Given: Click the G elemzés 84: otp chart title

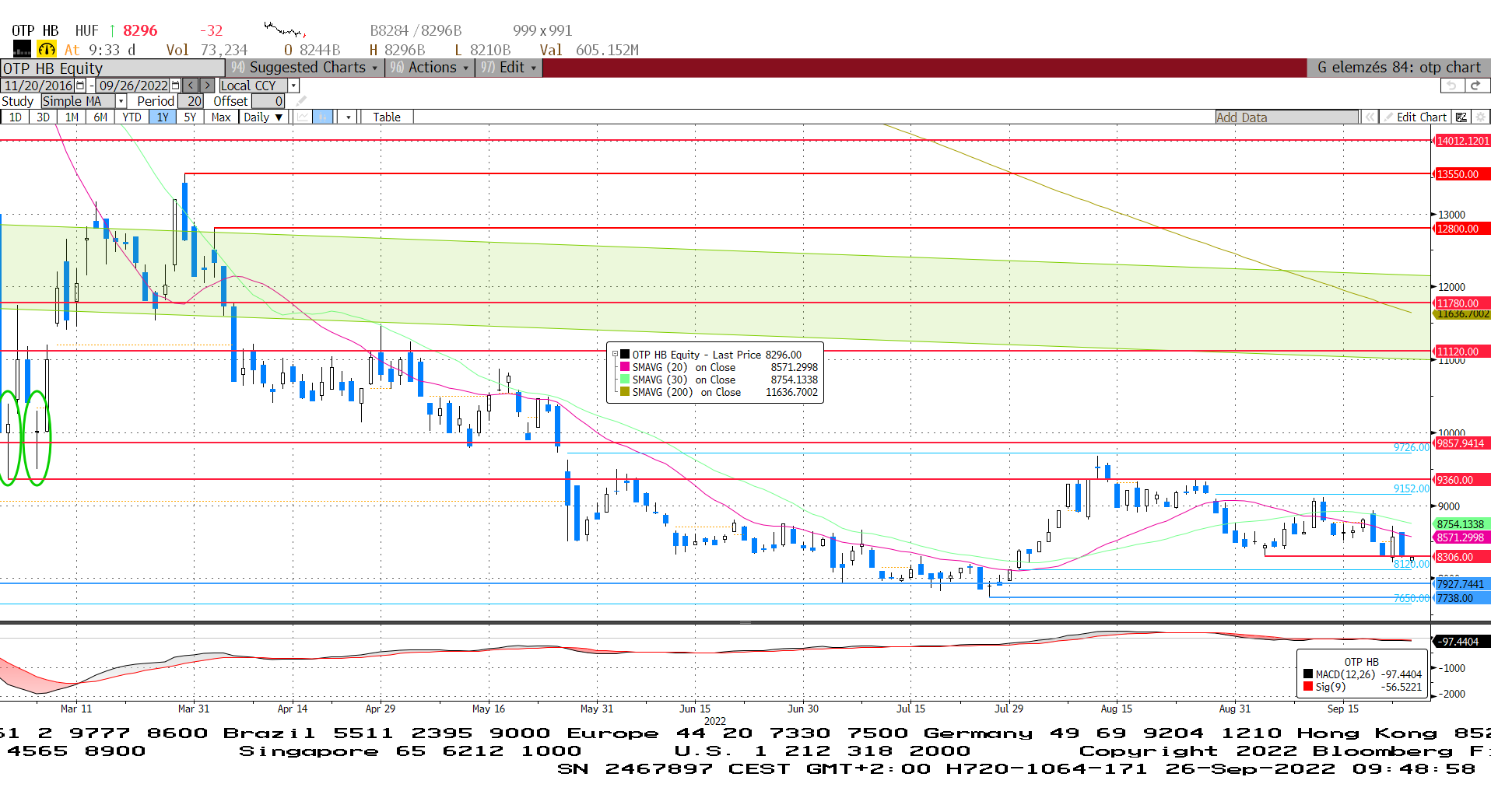Looking at the screenshot, I should [x=1399, y=68].
